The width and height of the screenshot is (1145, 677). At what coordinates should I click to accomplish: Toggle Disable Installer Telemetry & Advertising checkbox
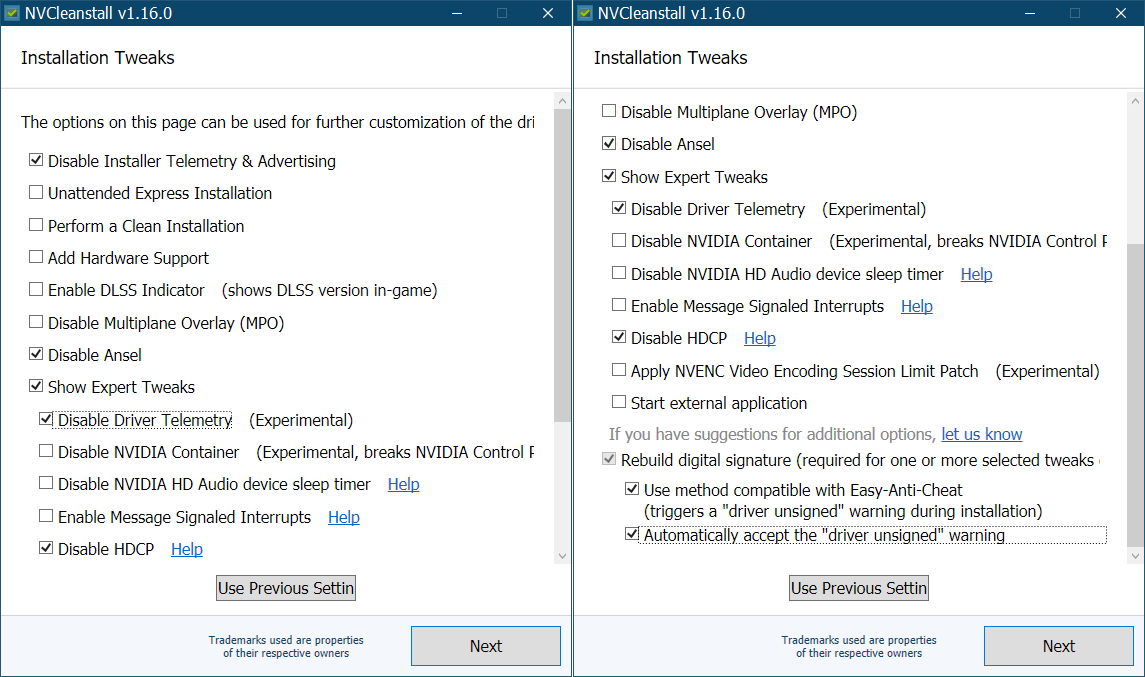point(36,160)
